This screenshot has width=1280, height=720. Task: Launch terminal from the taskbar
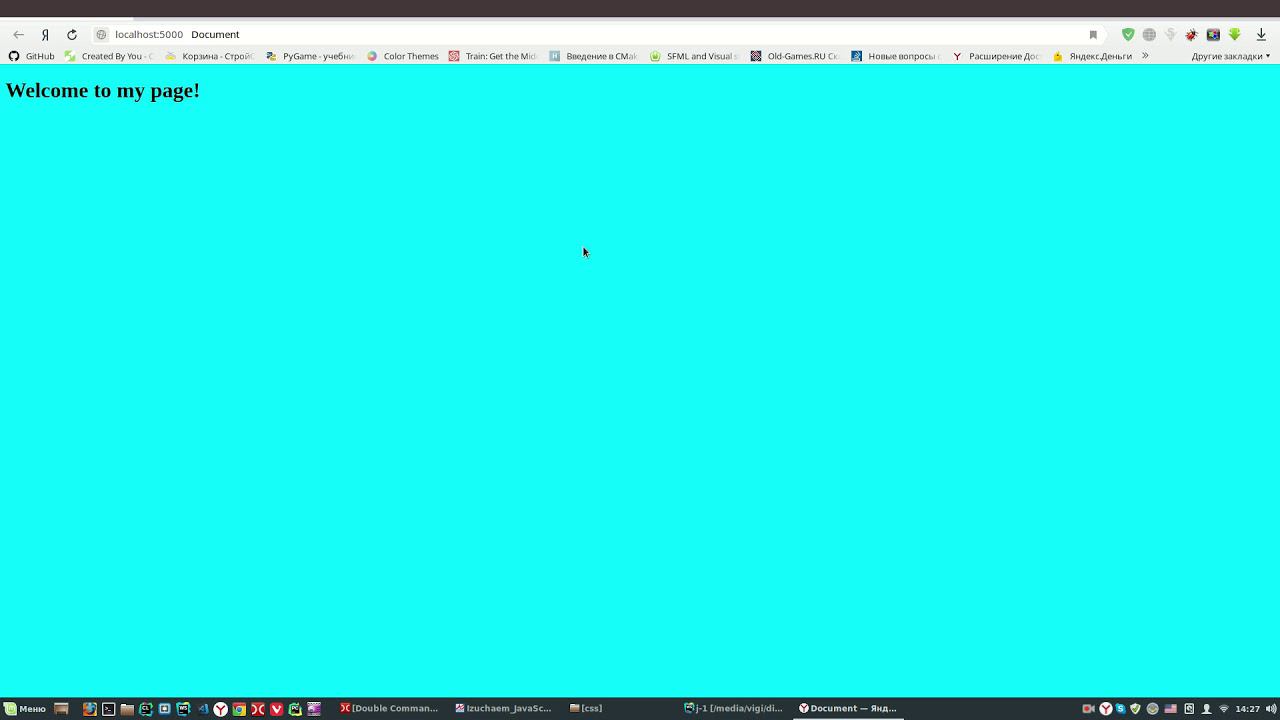tap(108, 708)
